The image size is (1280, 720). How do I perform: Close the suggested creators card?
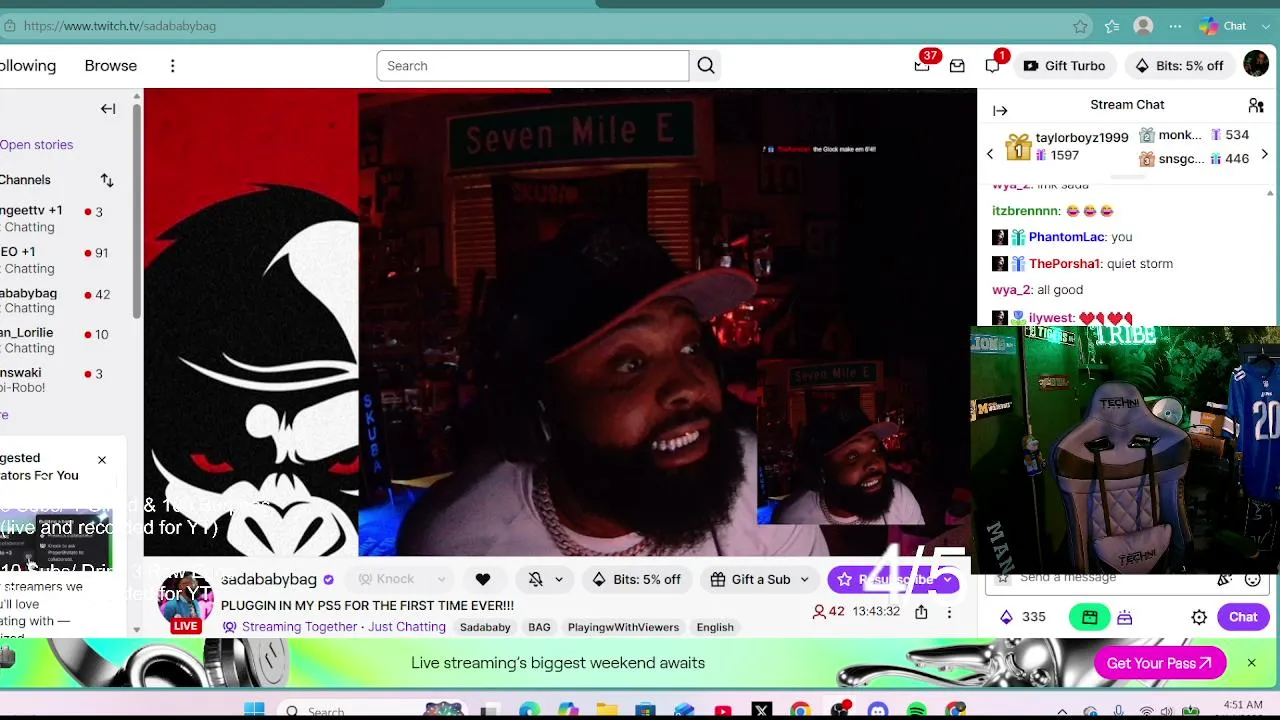(x=101, y=460)
